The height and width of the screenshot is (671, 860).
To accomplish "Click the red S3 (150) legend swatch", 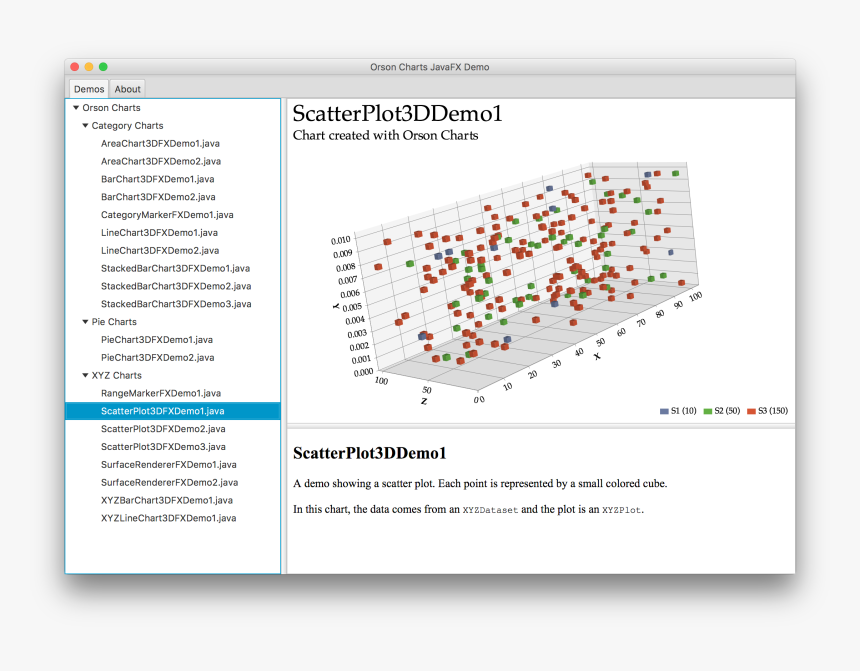I will pos(751,411).
